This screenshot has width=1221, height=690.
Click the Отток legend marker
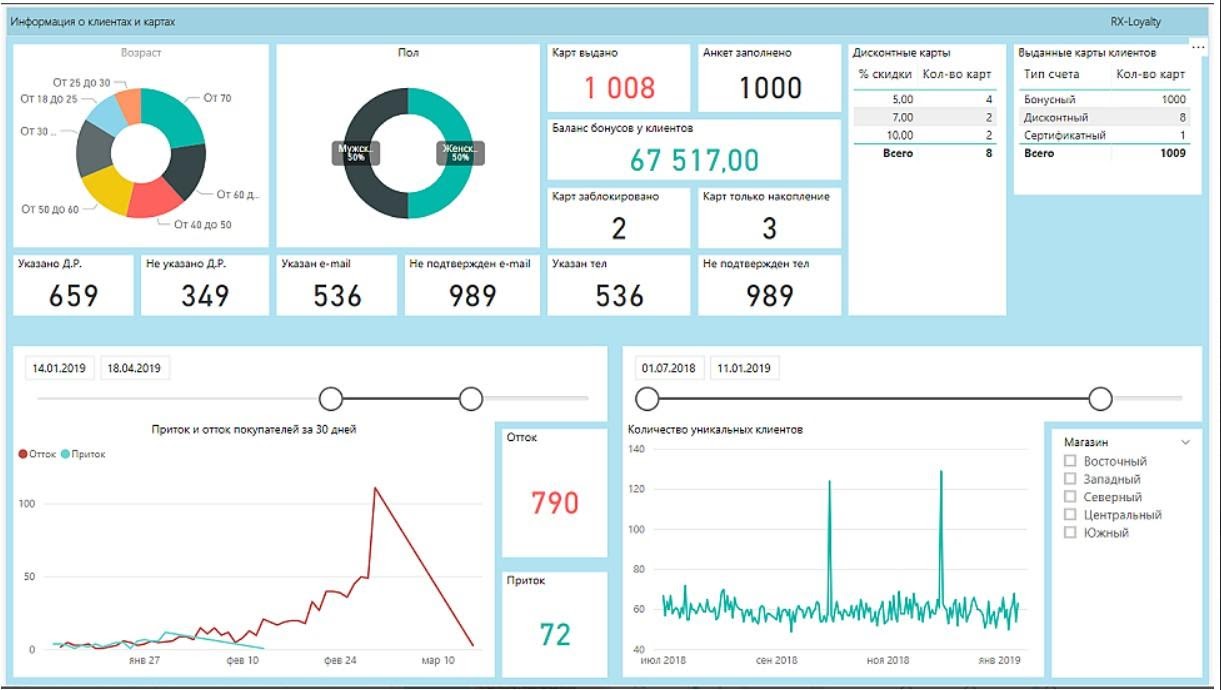point(24,454)
